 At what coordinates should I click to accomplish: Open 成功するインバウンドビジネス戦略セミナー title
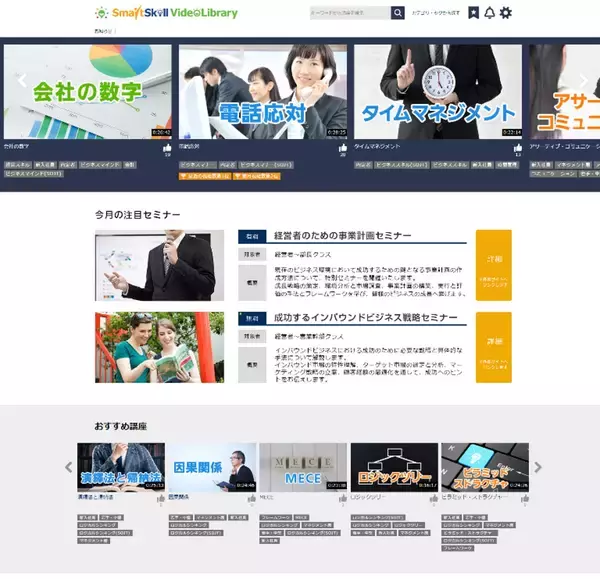coord(365,318)
